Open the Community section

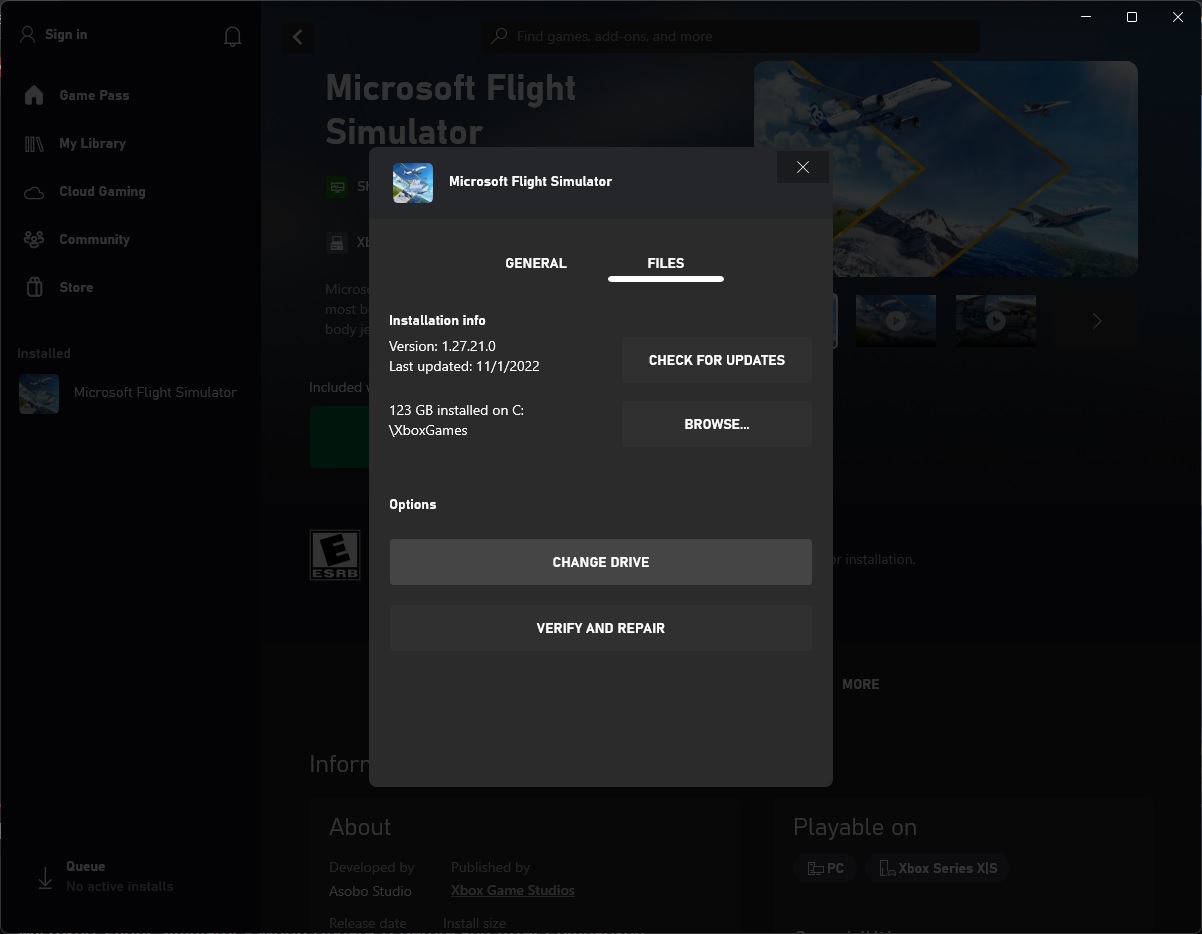[x=96, y=239]
